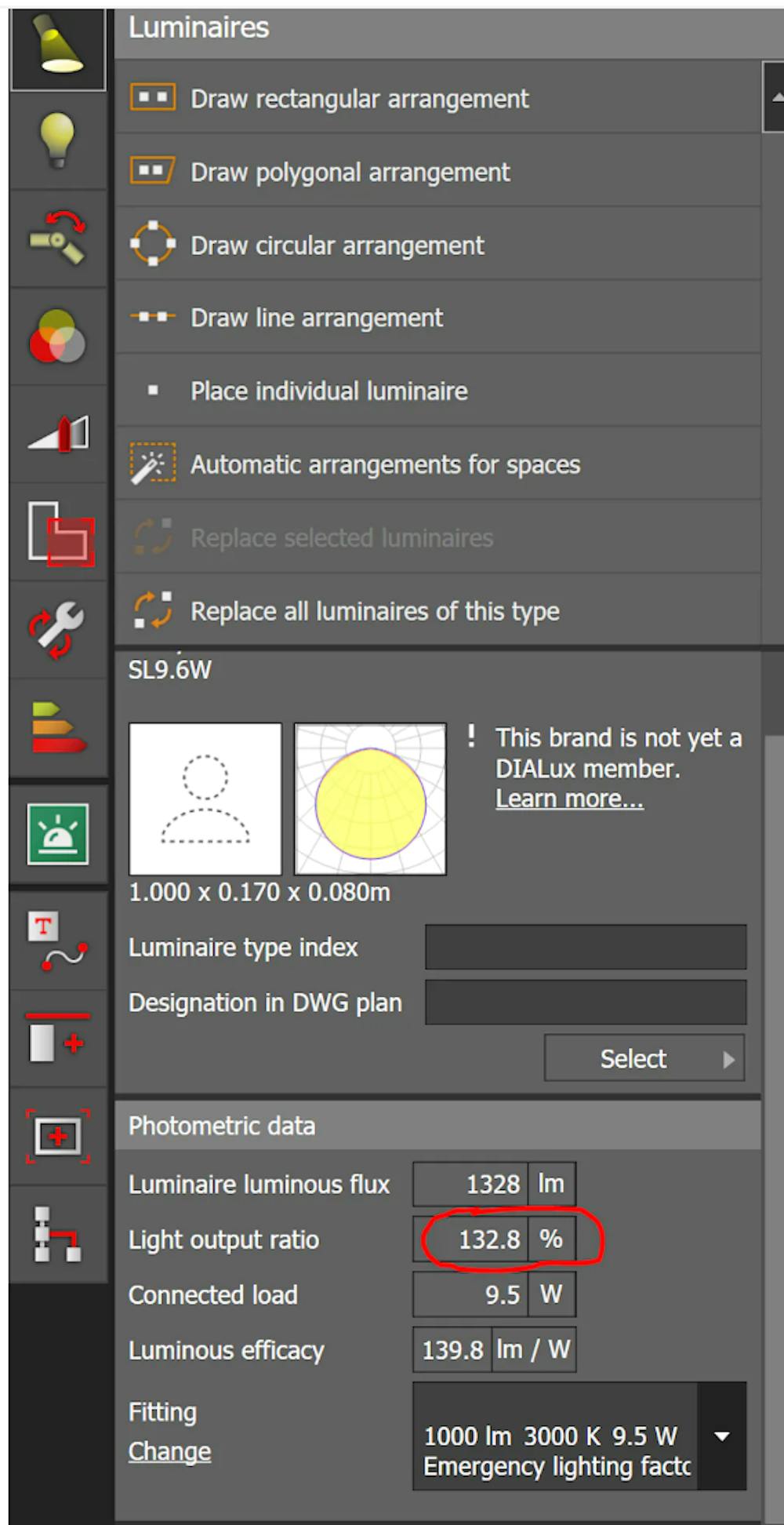This screenshot has height=1525, width=784.
Task: Select the green emergency lighting icon
Action: point(57,833)
